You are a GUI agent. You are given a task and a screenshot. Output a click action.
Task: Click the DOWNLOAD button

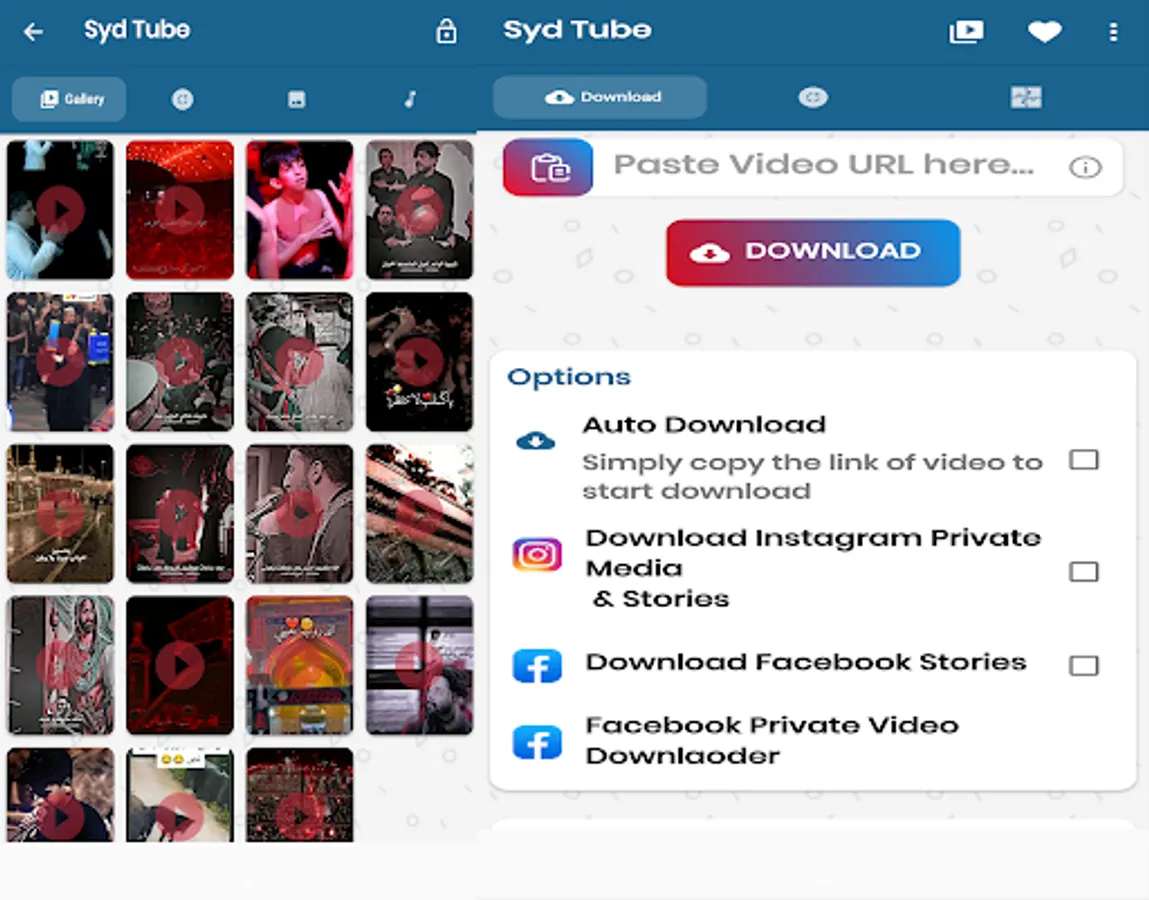point(813,253)
